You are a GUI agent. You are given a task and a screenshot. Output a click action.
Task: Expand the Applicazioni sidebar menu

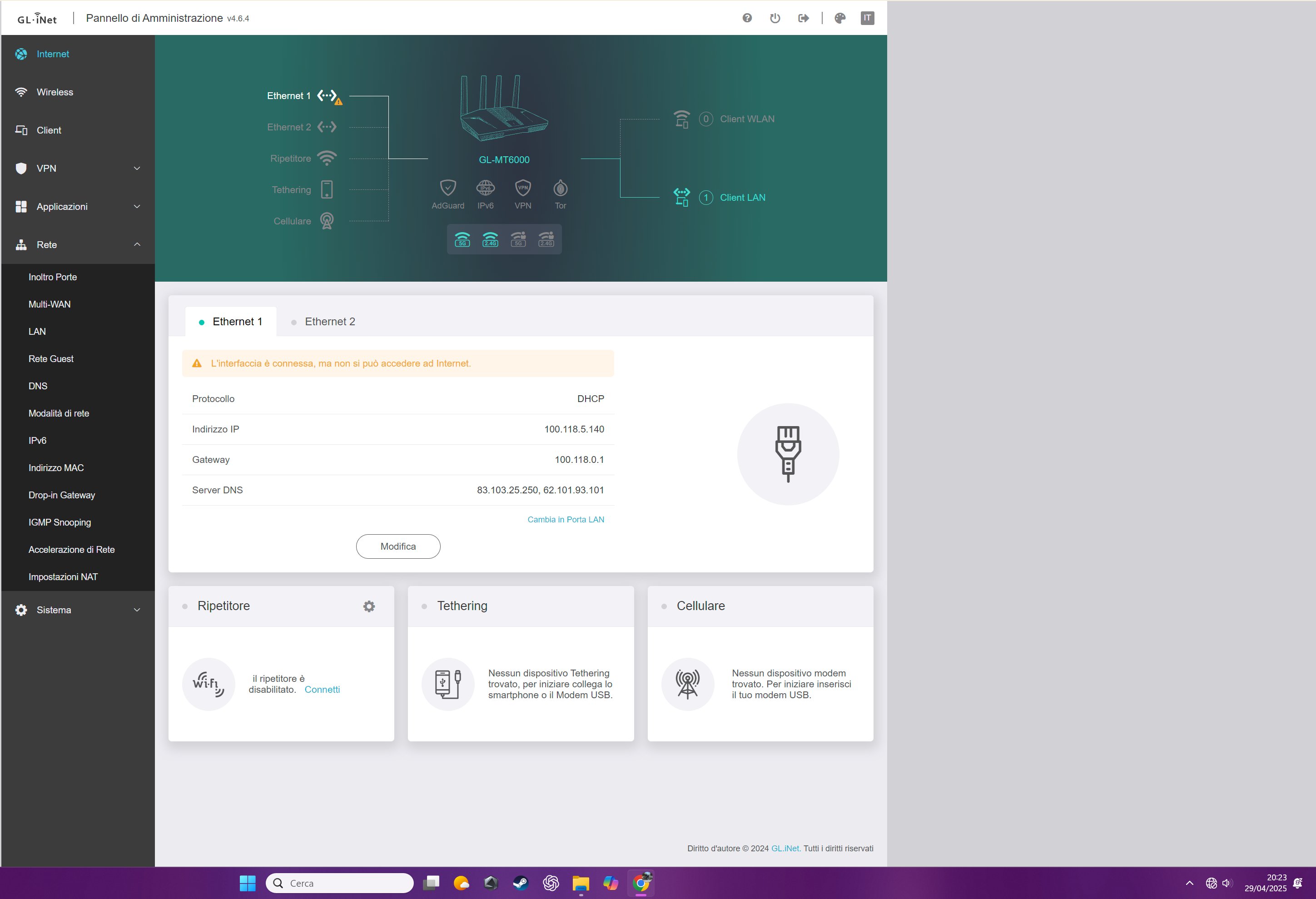(78, 207)
